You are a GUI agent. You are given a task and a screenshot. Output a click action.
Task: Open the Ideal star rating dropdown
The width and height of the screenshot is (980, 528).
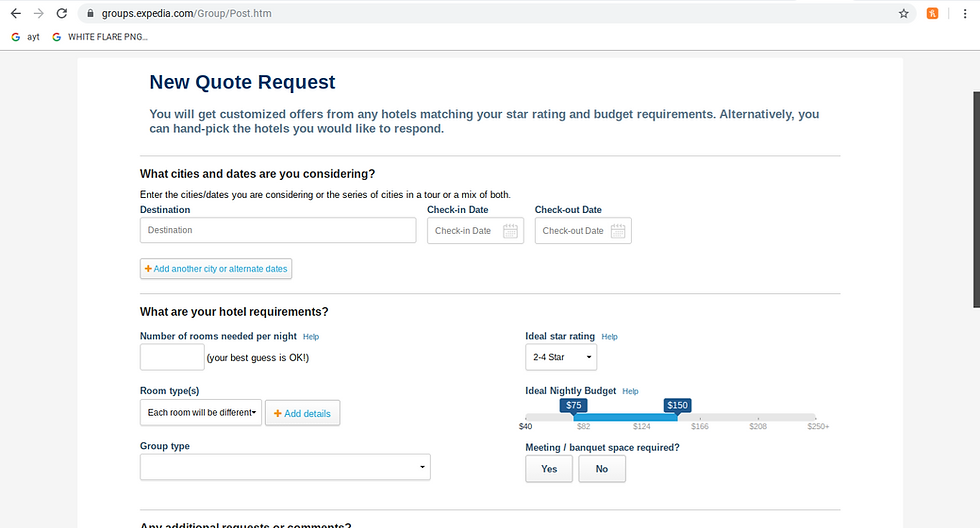click(561, 357)
